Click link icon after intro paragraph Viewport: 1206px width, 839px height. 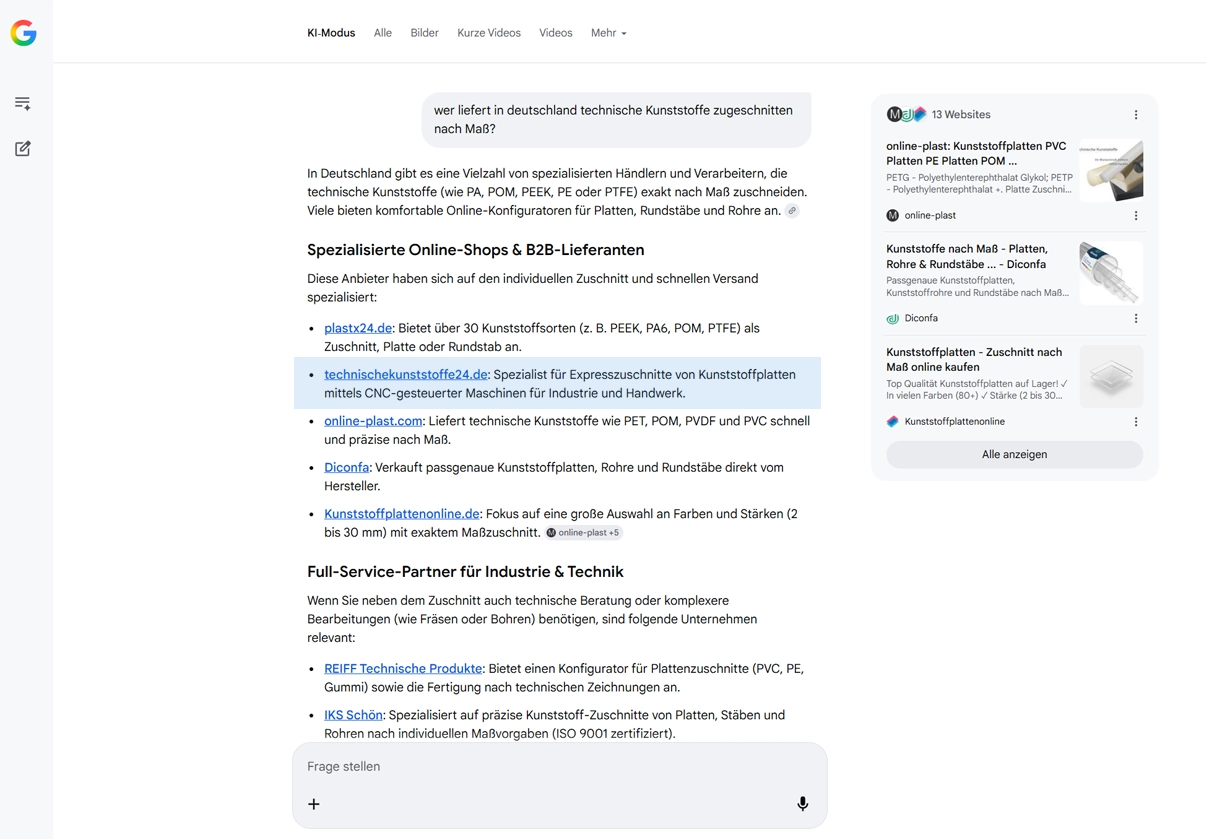792,211
